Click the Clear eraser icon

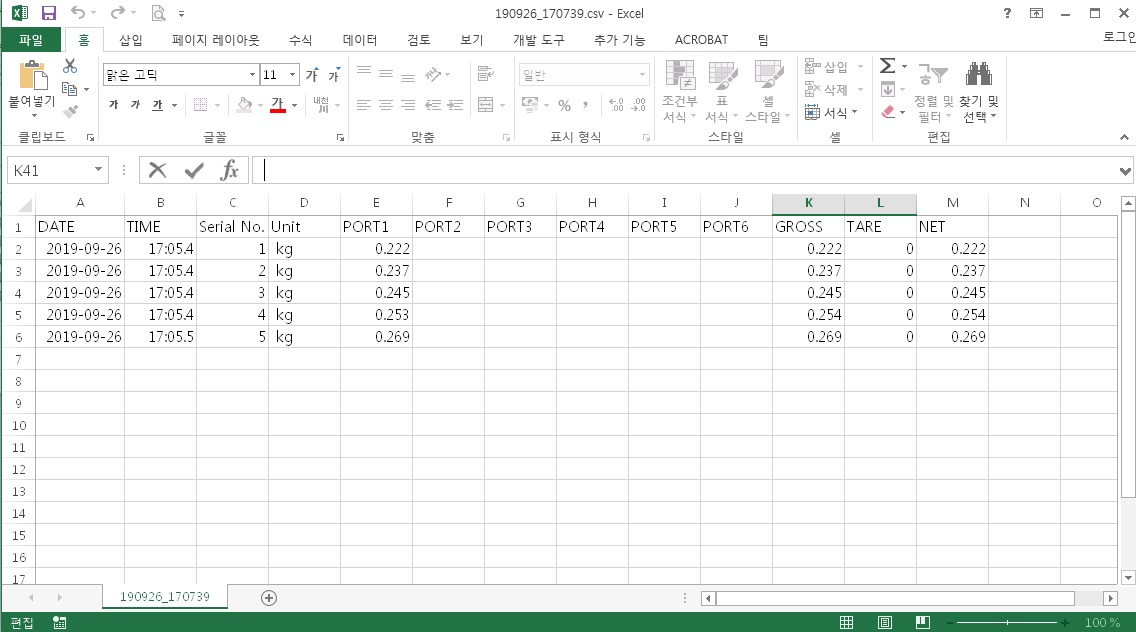tap(888, 112)
